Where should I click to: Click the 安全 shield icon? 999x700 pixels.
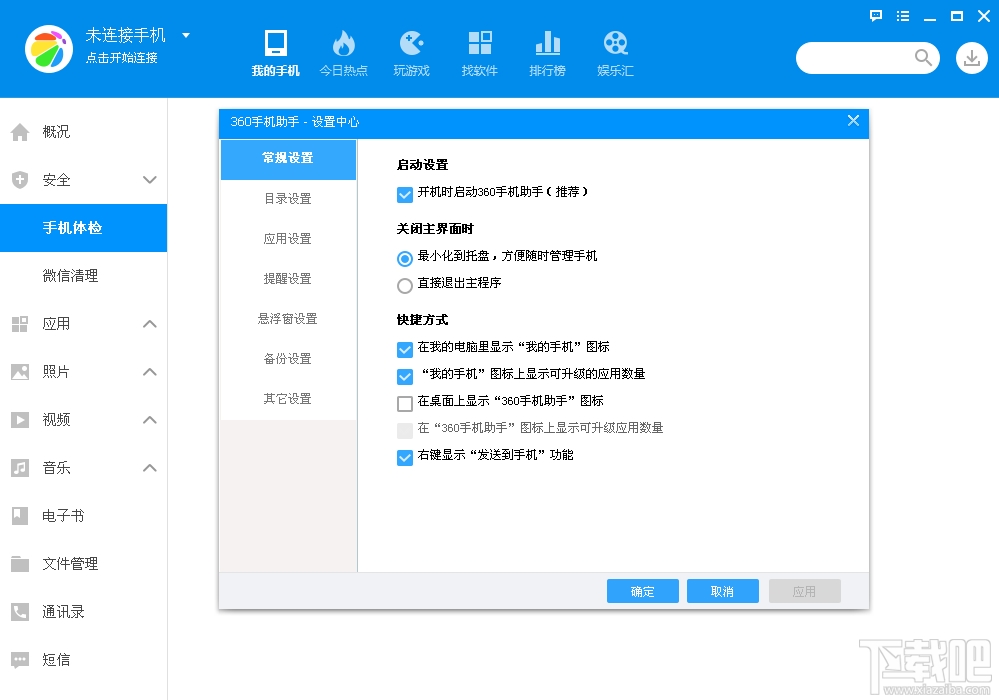point(20,180)
